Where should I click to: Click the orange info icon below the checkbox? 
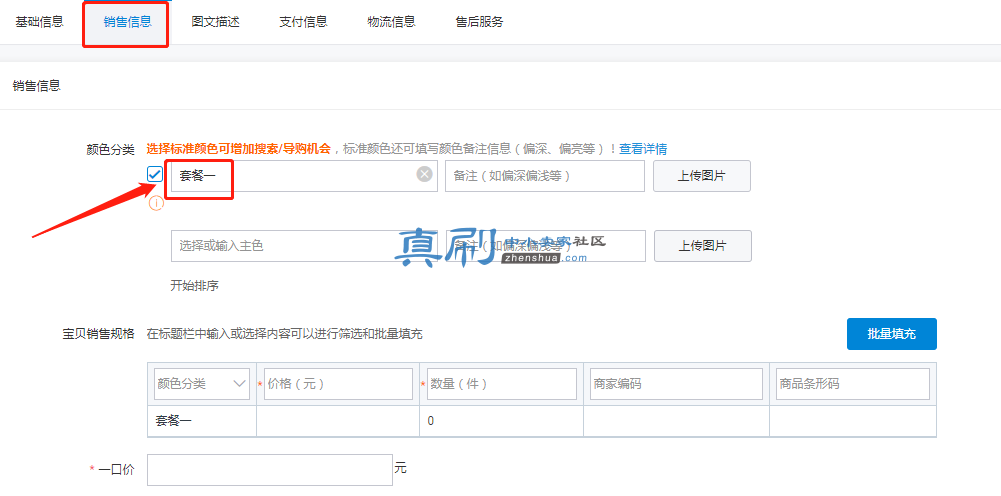[156, 204]
